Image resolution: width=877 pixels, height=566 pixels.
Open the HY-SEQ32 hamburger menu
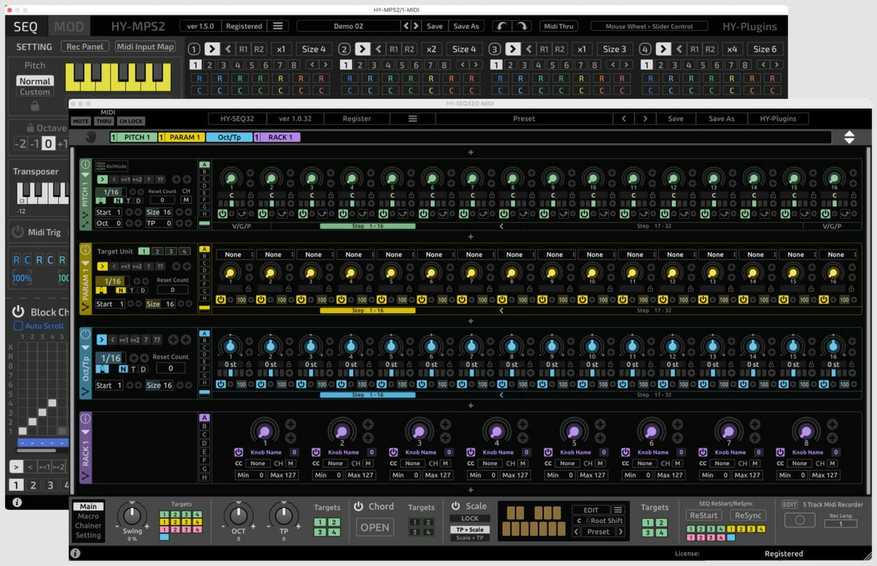click(x=412, y=118)
